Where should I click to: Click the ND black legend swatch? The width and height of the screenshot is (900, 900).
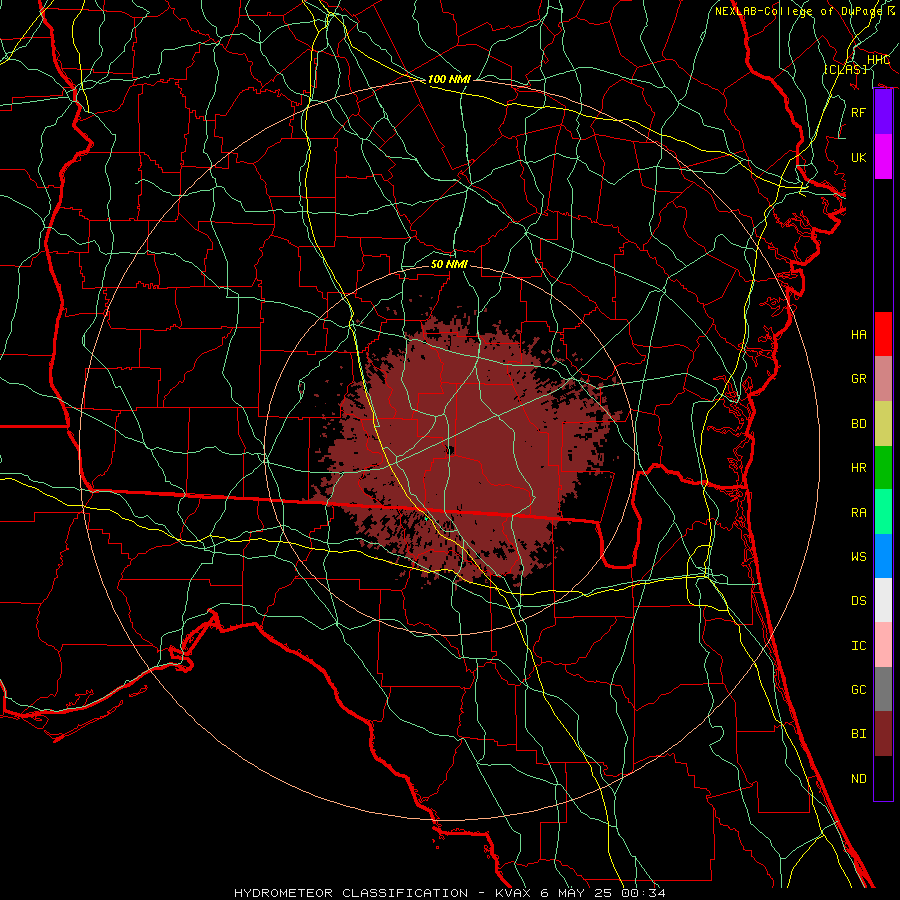[x=883, y=778]
